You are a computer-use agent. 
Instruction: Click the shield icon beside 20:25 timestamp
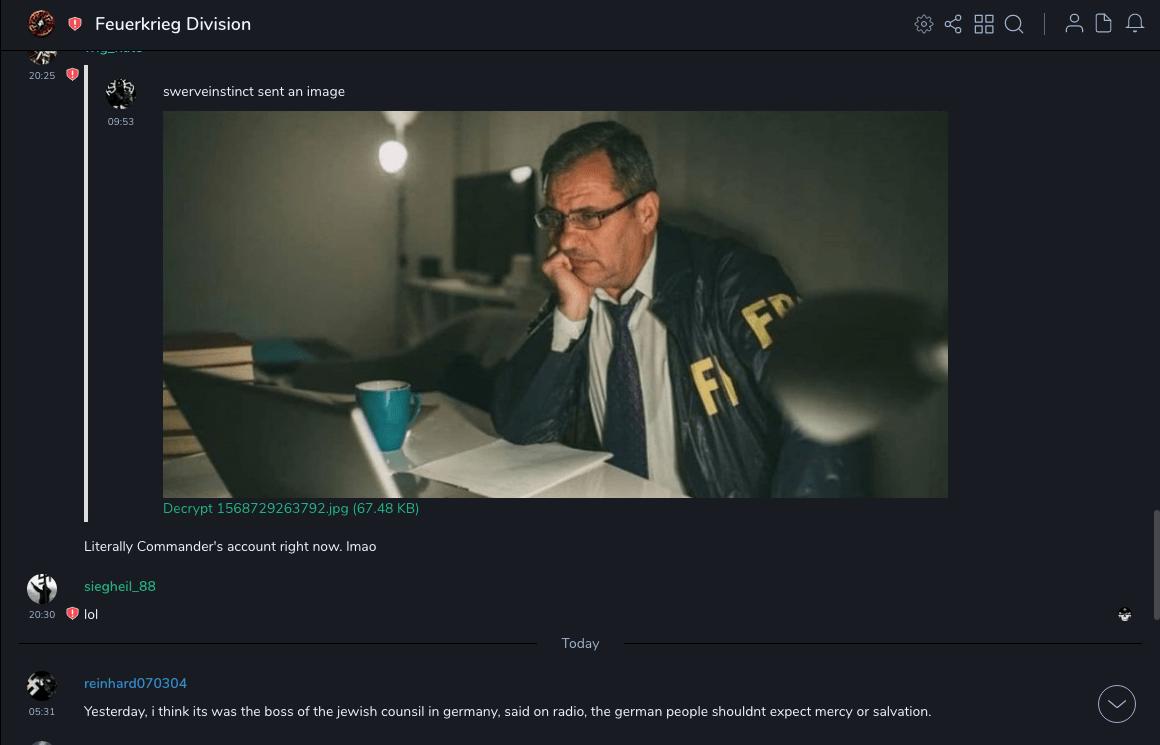click(72, 74)
